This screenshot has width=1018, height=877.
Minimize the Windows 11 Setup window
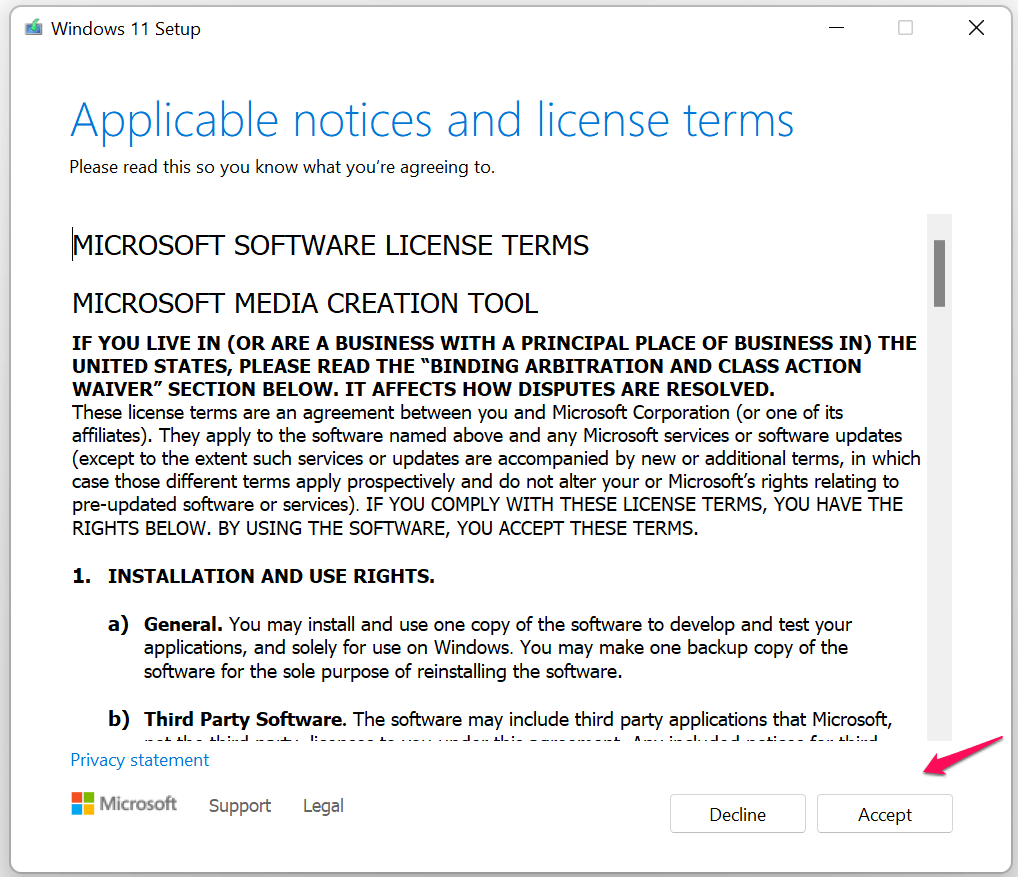point(836,28)
